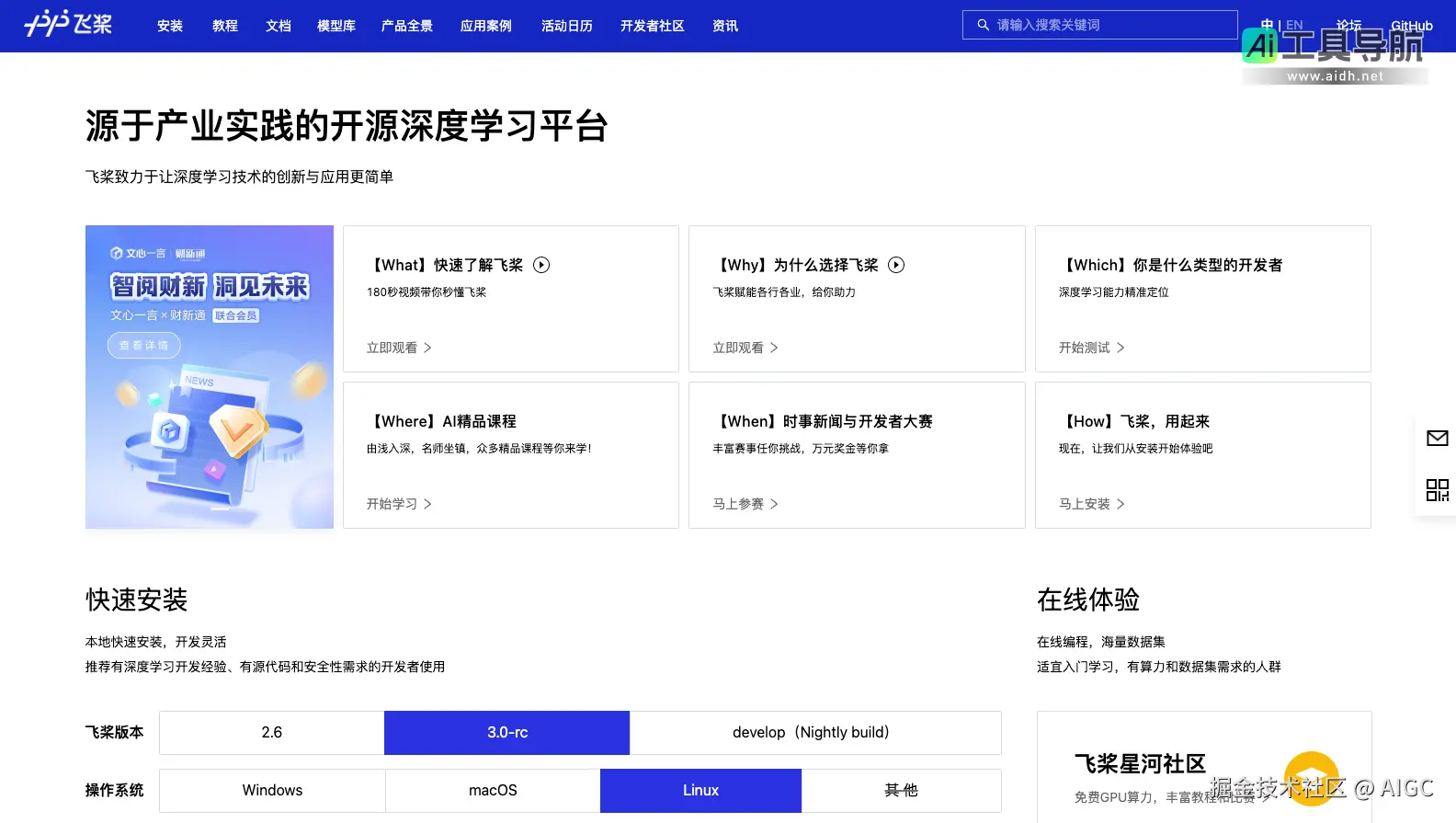Click 开始测试 link
Screen dimensions: 1456x823
pyautogui.click(x=1085, y=348)
